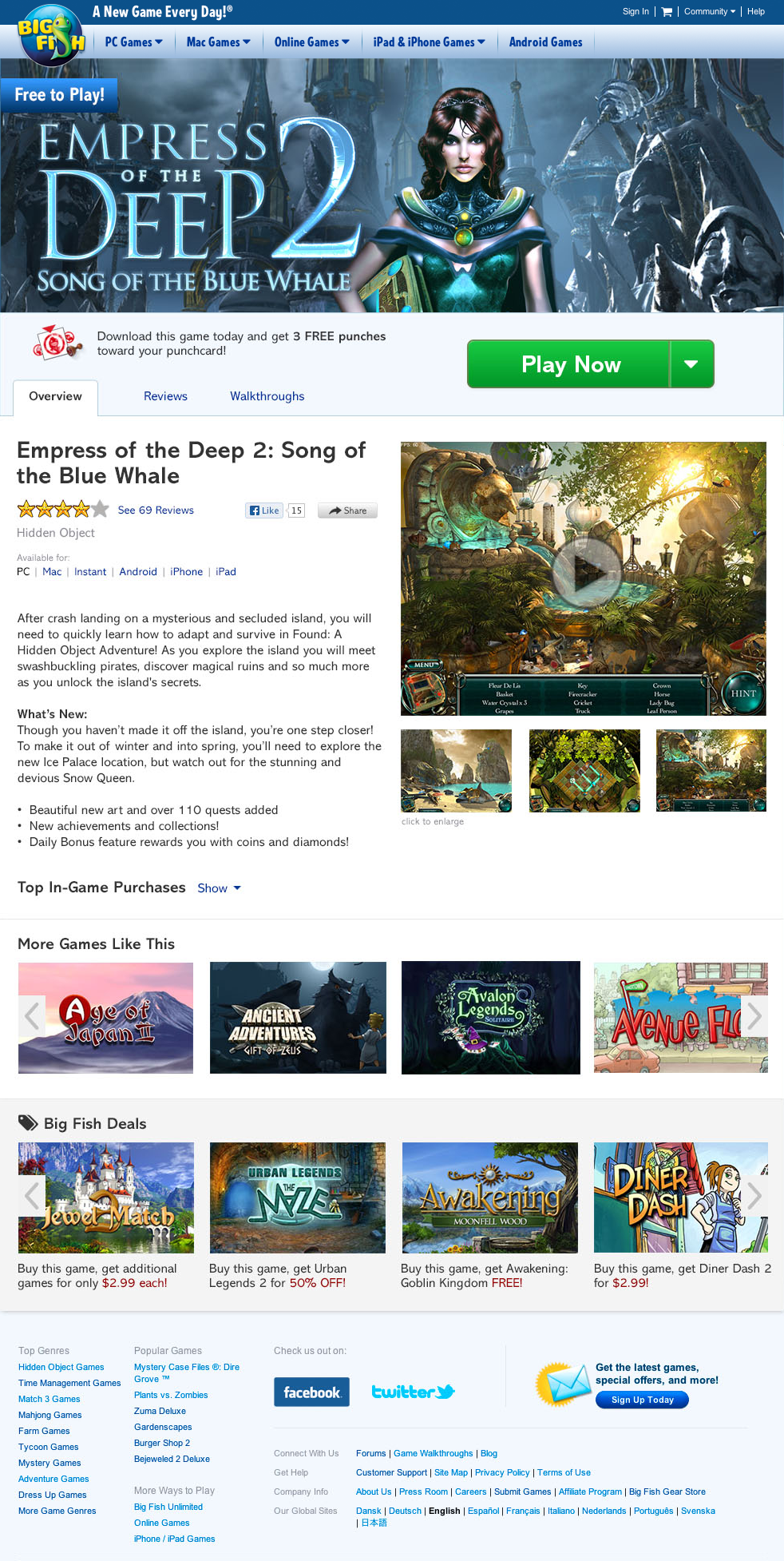Show Top In-Game Purchases

pyautogui.click(x=219, y=888)
